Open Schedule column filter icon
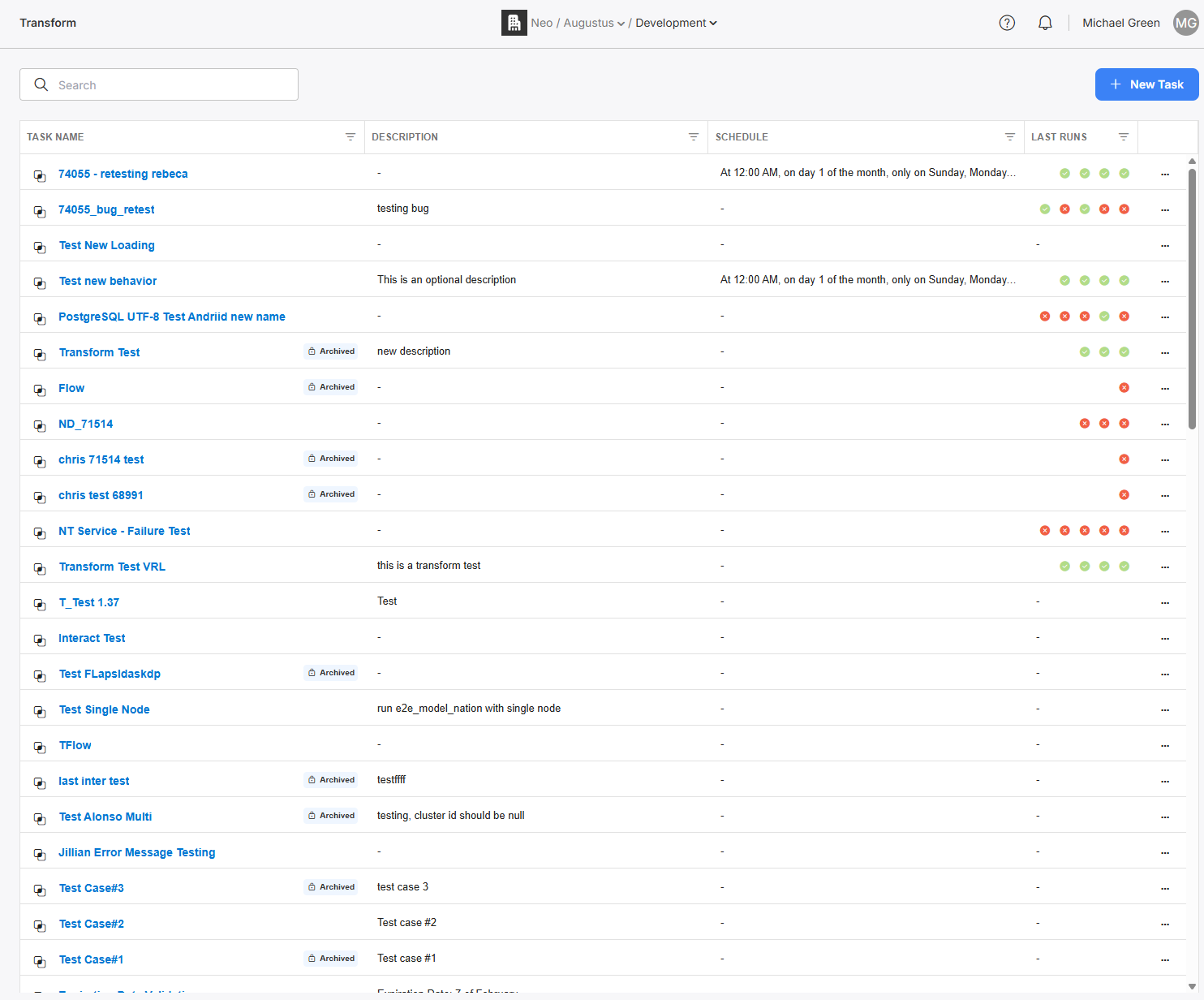 click(1010, 137)
